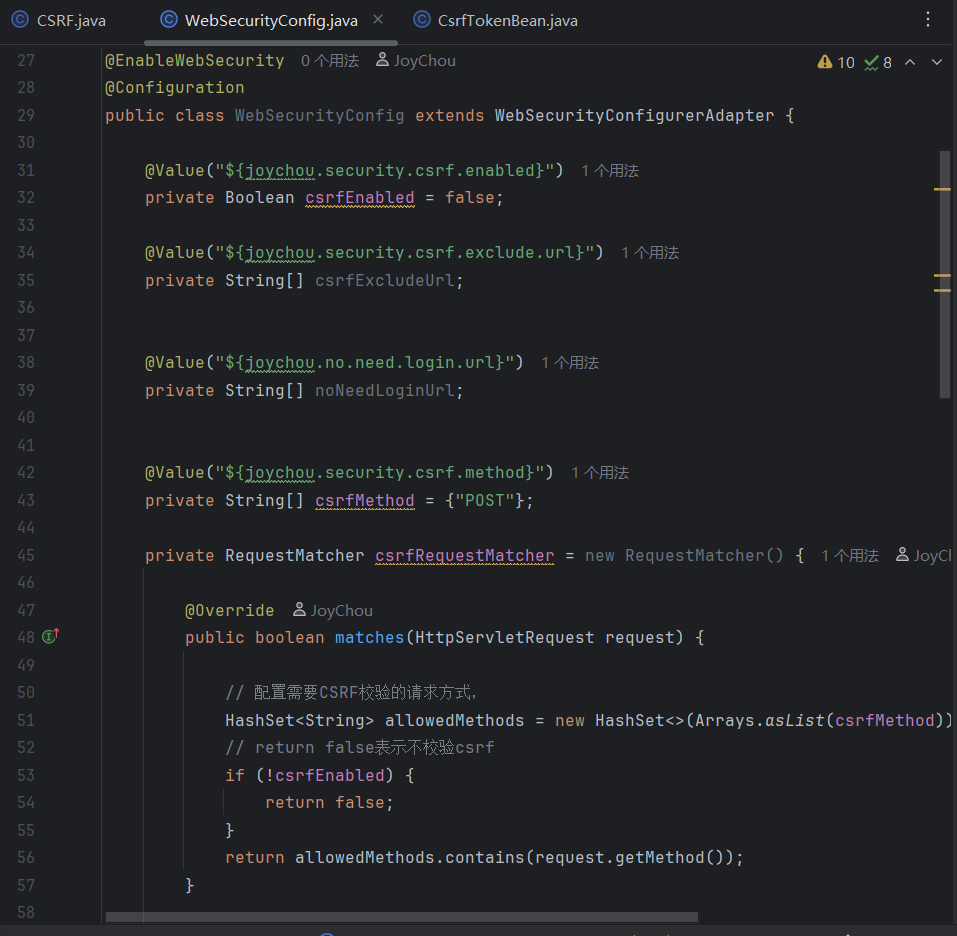Close the WebSecurityConfig.java tab
Image resolution: width=957 pixels, height=936 pixels.
tap(377, 20)
